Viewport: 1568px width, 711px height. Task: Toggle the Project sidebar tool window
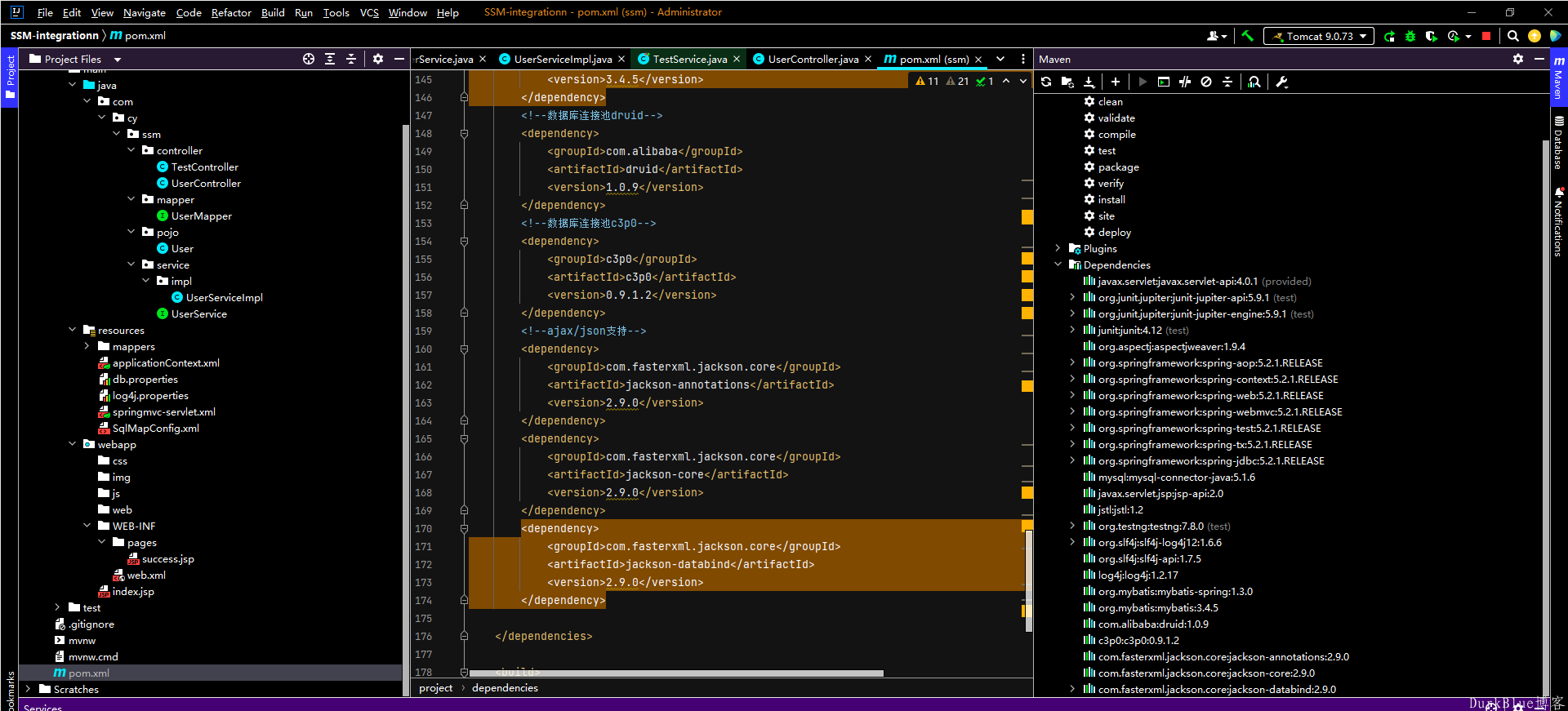tap(10, 78)
